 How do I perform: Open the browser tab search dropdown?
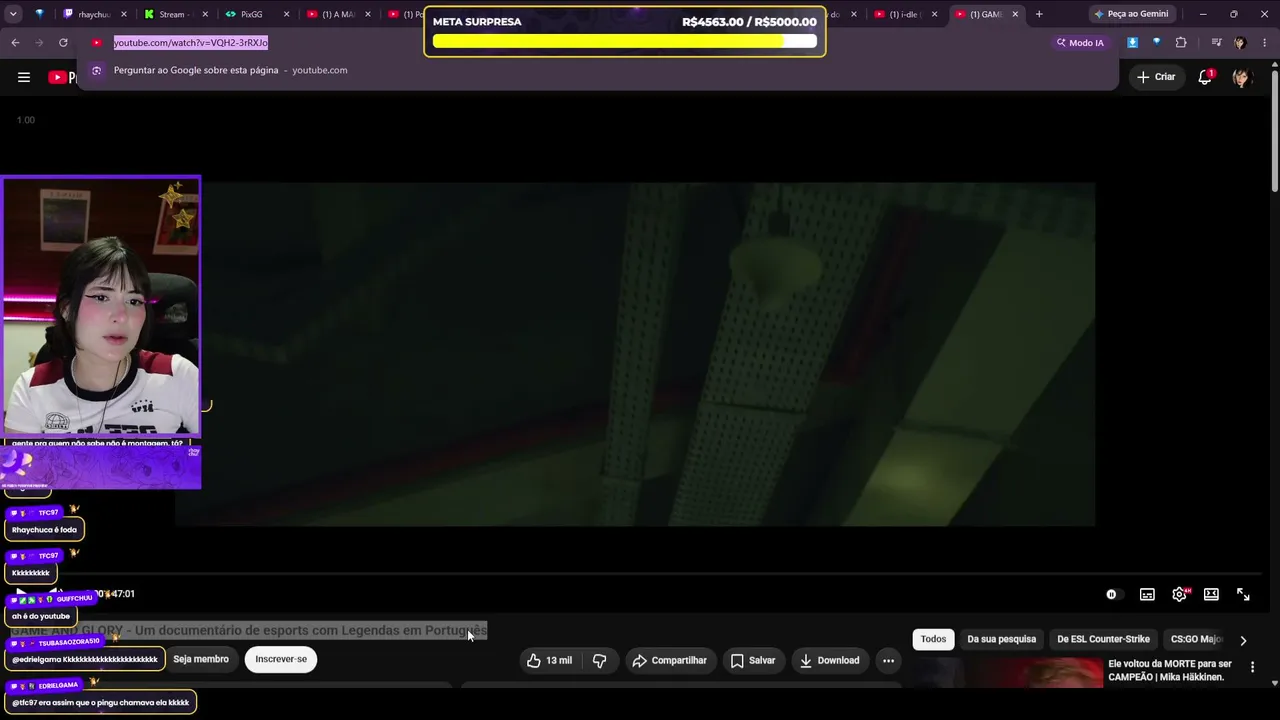click(13, 14)
